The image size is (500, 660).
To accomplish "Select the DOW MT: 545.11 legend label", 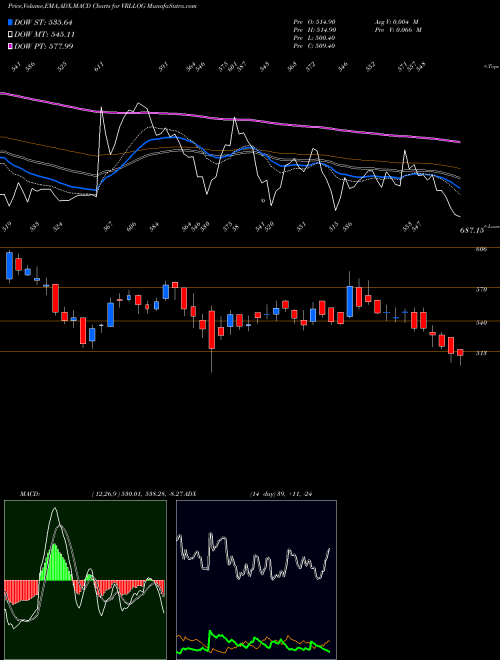I will 44,34.
